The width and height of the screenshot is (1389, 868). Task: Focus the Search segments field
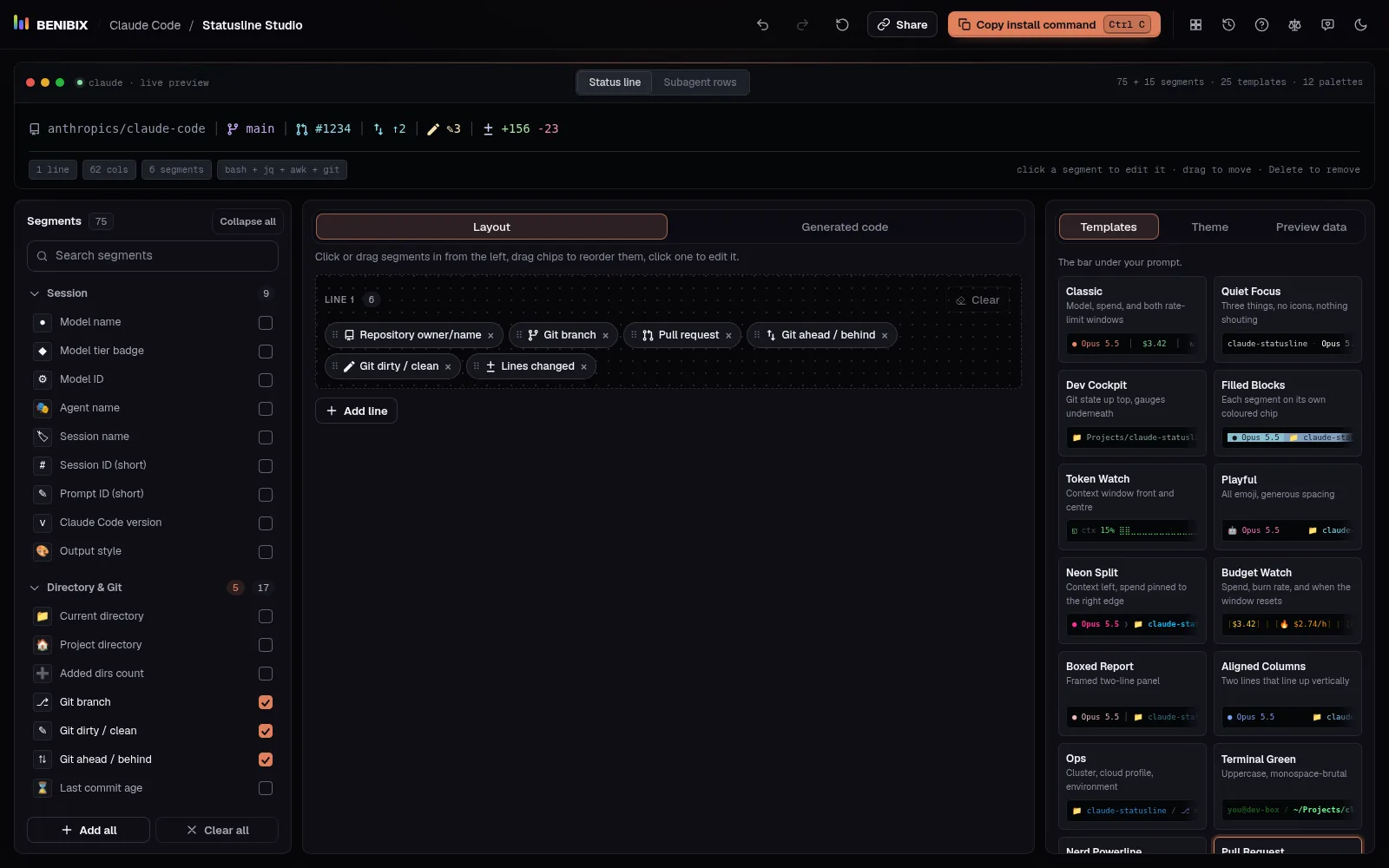pos(153,256)
